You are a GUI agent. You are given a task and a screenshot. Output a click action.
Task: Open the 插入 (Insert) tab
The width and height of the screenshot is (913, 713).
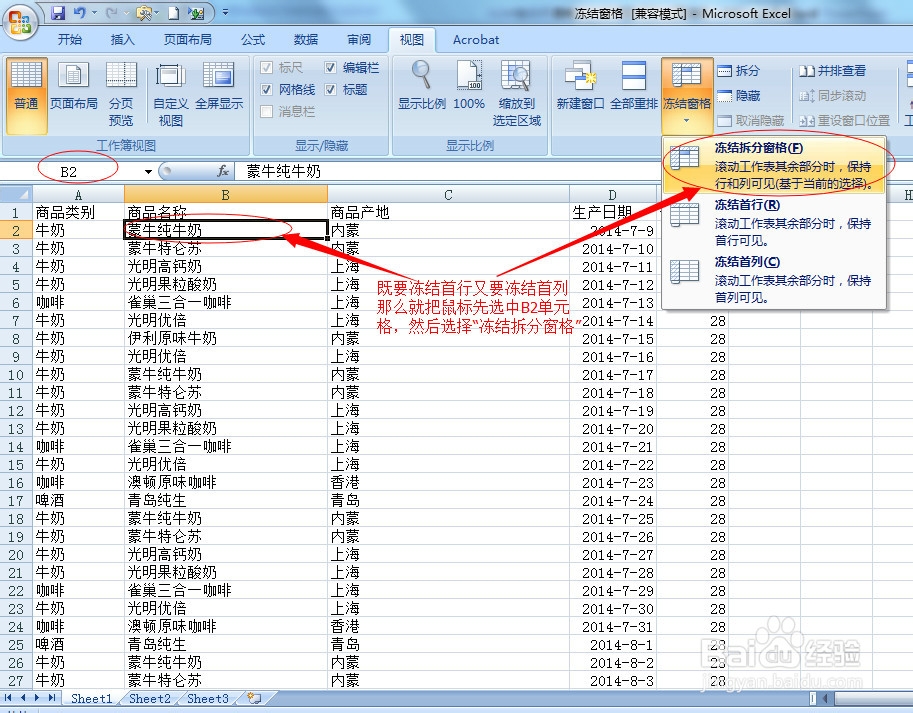(x=122, y=40)
